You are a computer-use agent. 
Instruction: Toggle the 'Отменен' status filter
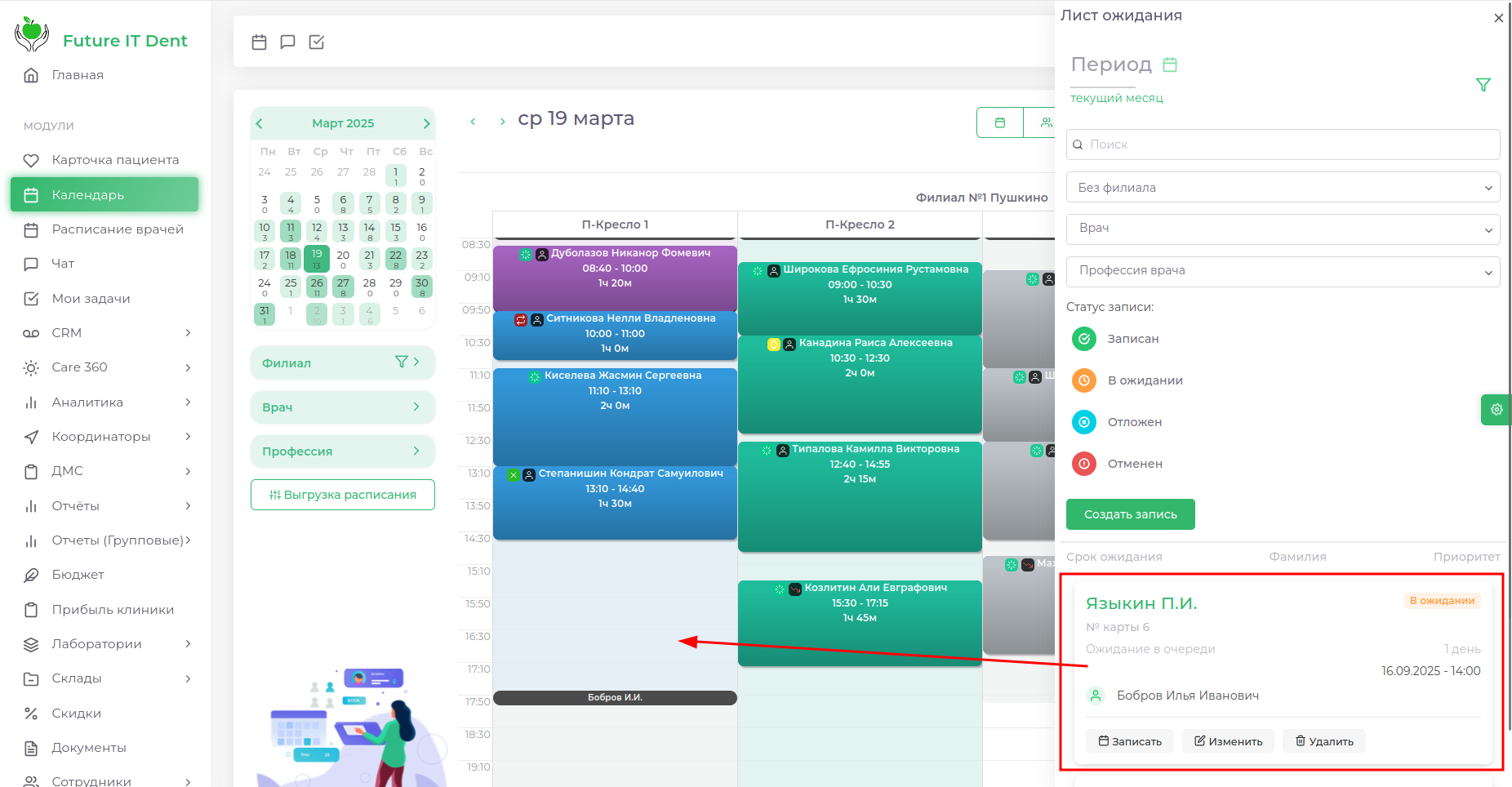click(x=1083, y=464)
